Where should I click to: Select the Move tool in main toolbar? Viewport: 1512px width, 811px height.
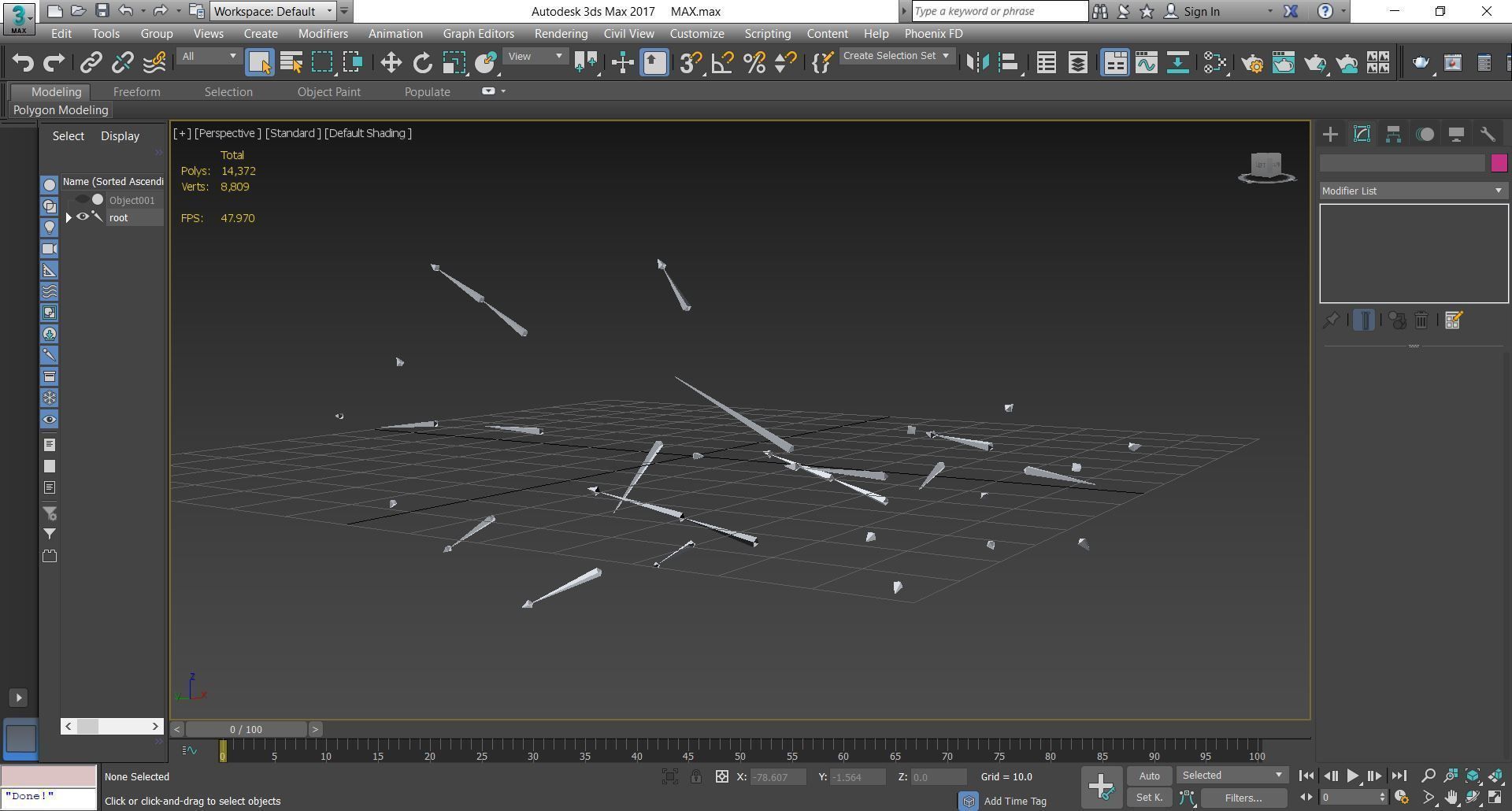[x=391, y=62]
